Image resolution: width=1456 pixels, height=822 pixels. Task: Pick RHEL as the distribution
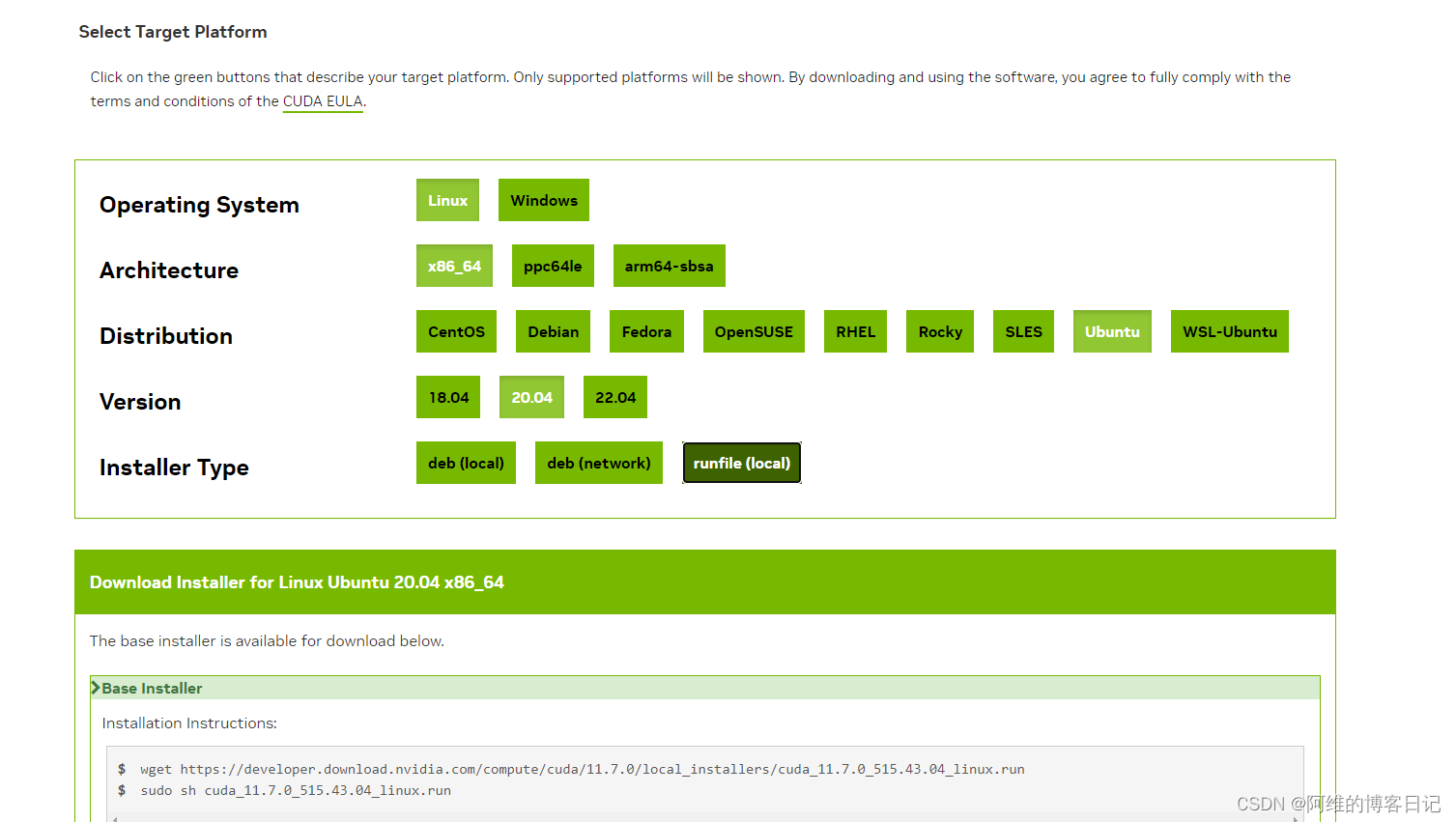tap(855, 331)
